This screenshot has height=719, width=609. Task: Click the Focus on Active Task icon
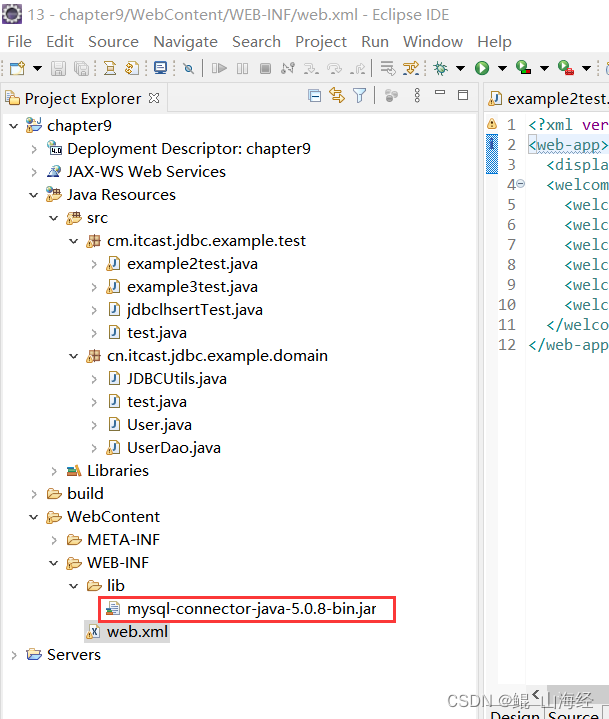391,95
